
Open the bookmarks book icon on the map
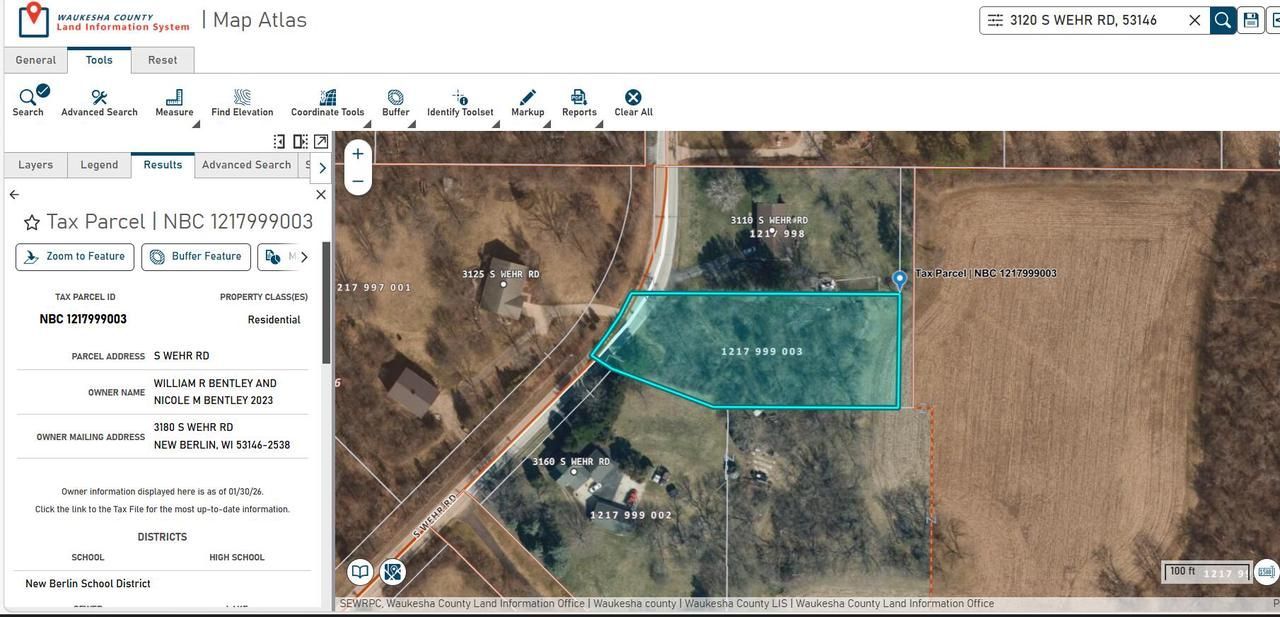tap(360, 572)
